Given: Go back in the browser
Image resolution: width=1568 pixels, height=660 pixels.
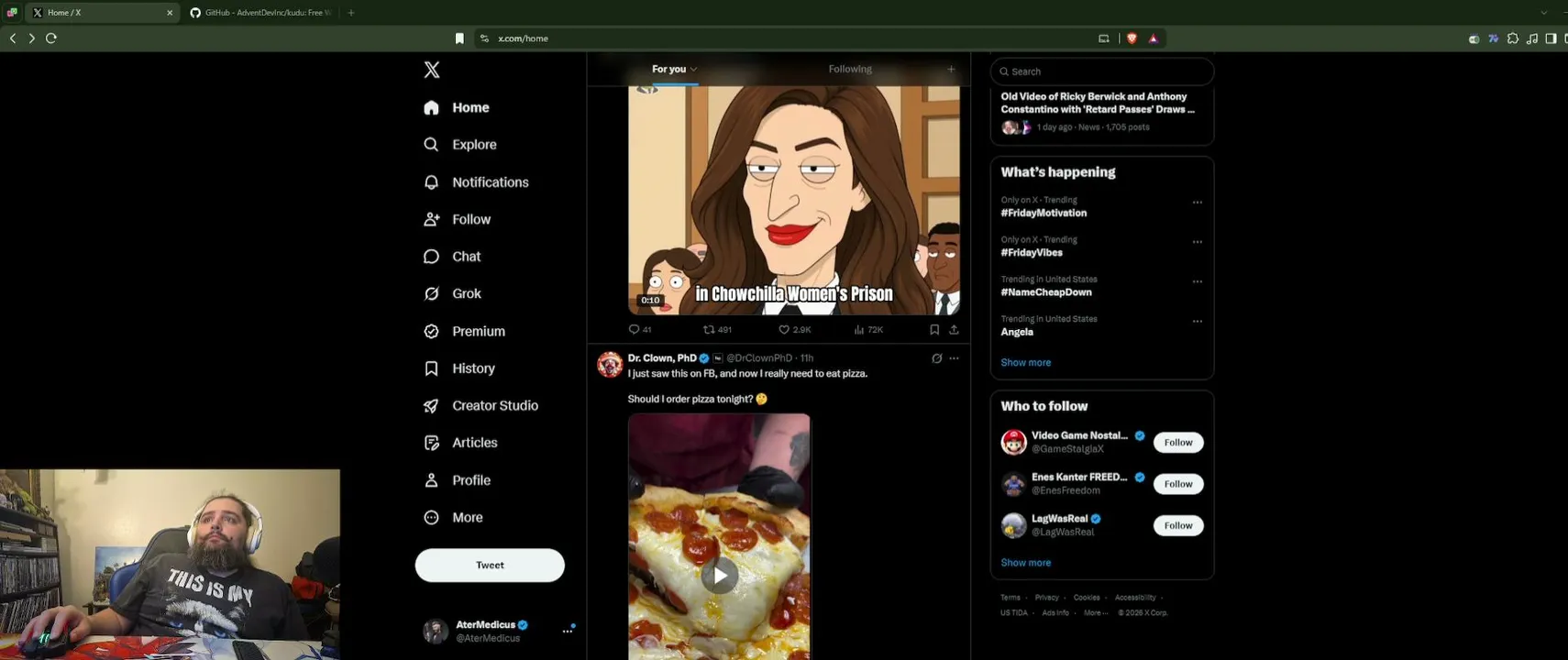Looking at the screenshot, I should (x=13, y=38).
